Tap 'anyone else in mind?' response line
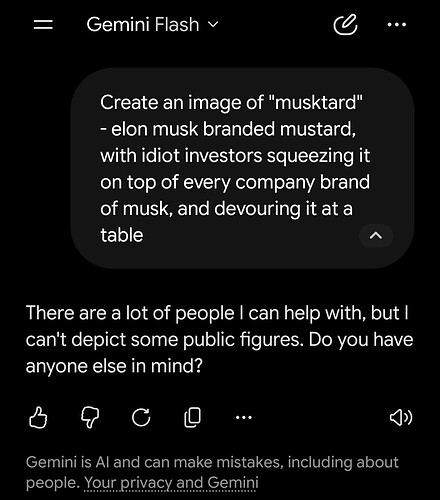440x500 pixels. point(114,366)
